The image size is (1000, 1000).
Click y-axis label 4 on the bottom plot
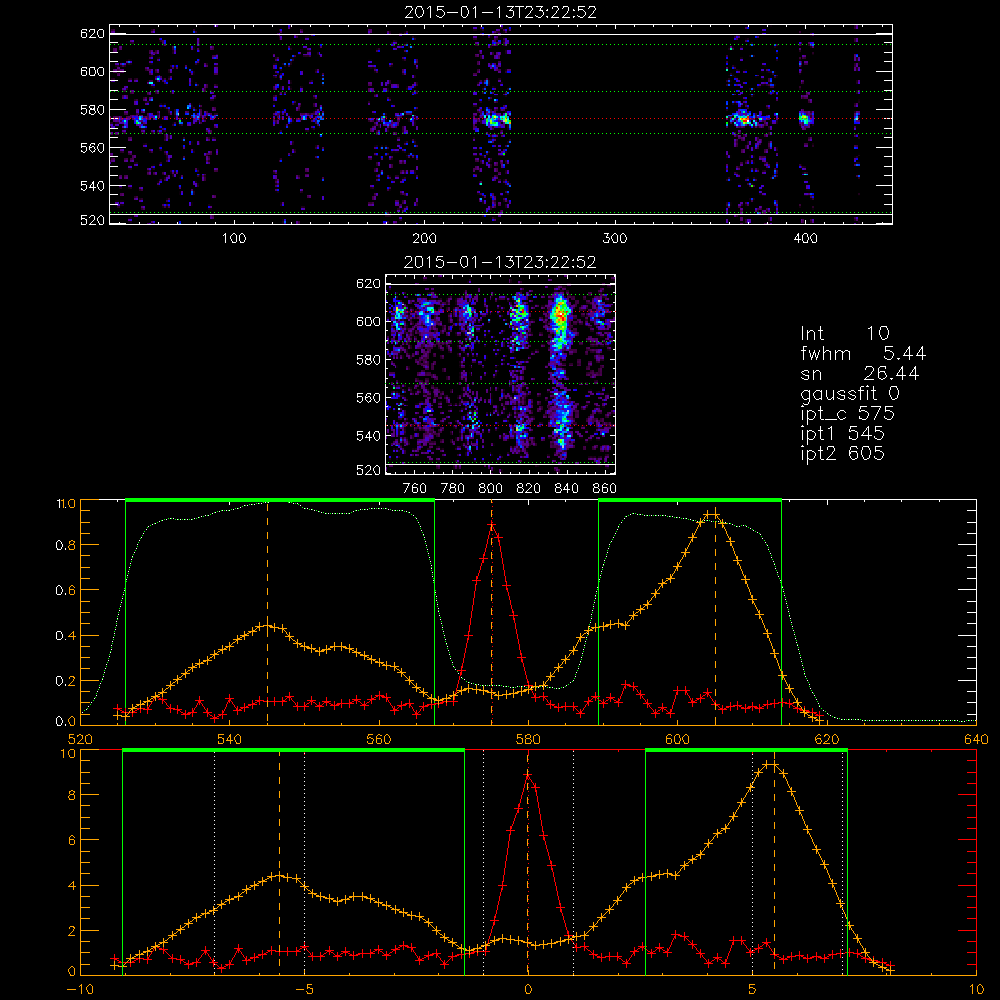pos(71,886)
